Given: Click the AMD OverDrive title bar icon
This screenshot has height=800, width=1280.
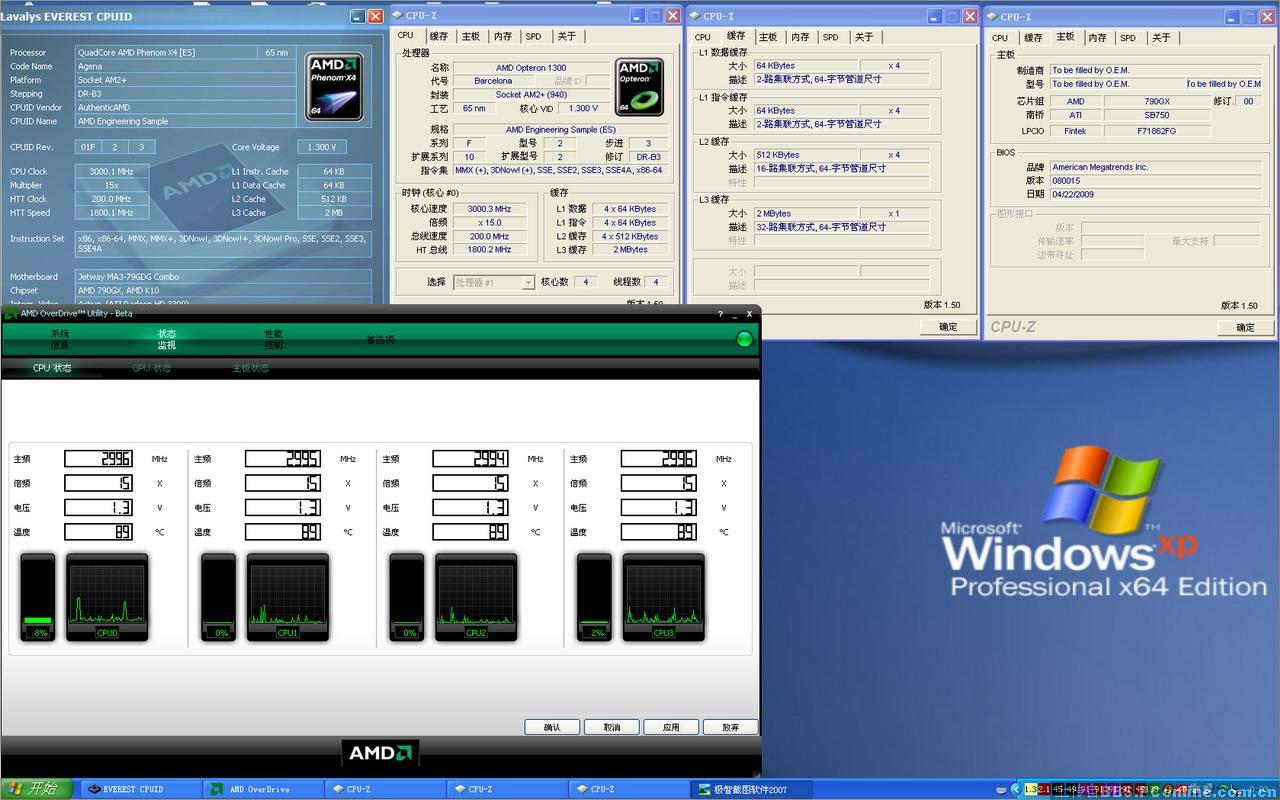Looking at the screenshot, I should click(x=11, y=313).
